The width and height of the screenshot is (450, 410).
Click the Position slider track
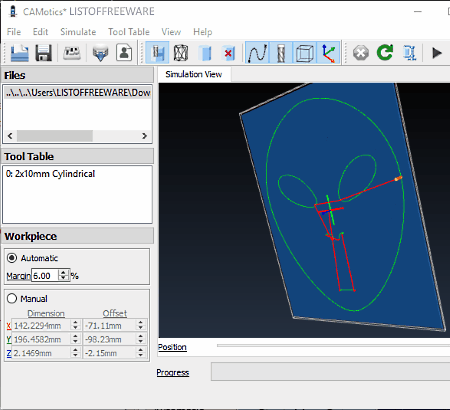(x=333, y=346)
